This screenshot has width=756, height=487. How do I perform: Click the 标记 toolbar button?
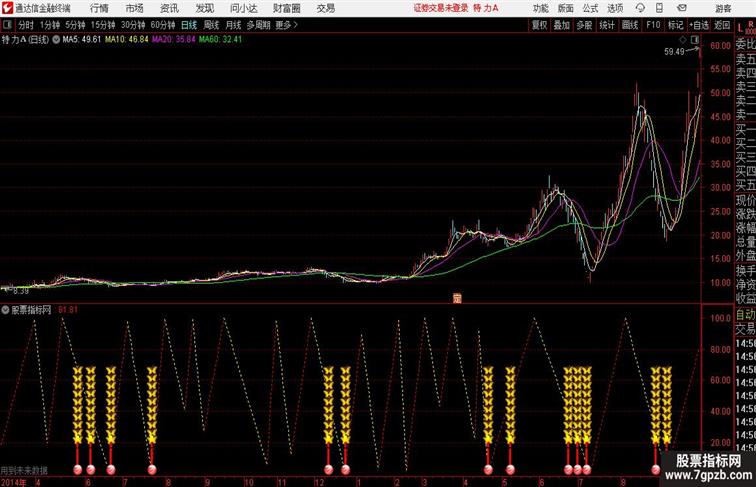[x=675, y=25]
